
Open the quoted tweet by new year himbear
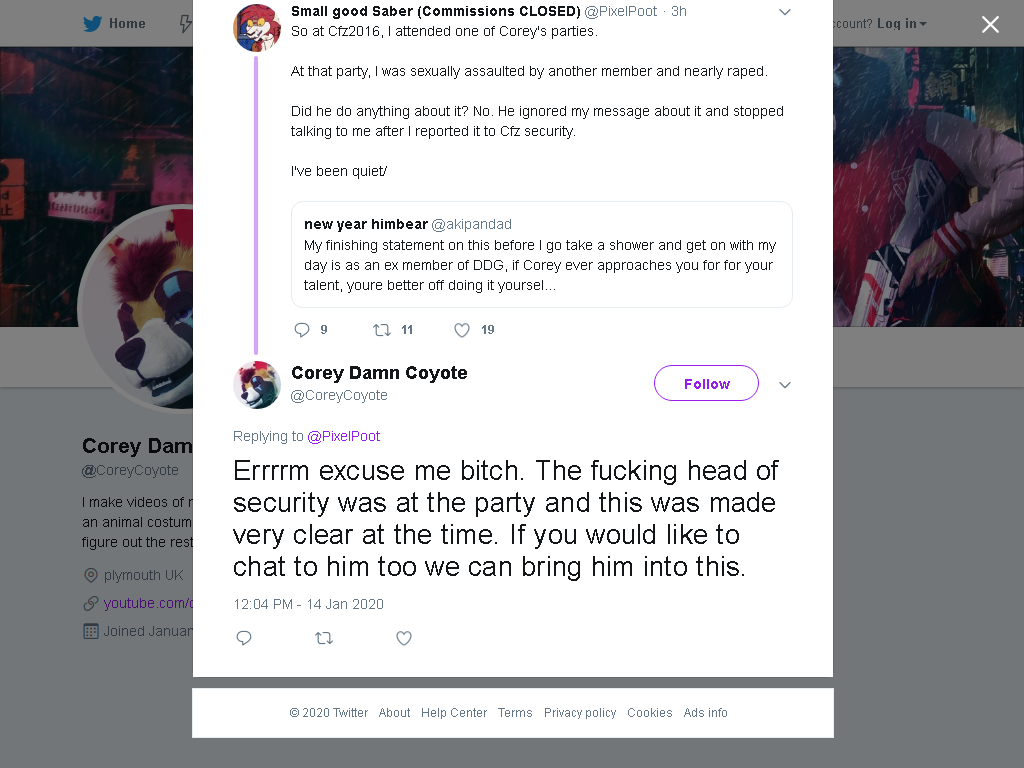(541, 255)
